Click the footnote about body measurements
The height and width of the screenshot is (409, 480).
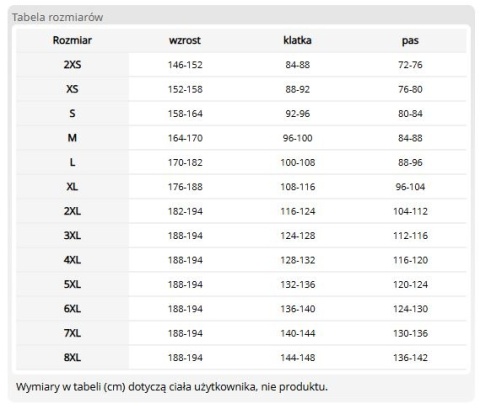click(x=172, y=387)
